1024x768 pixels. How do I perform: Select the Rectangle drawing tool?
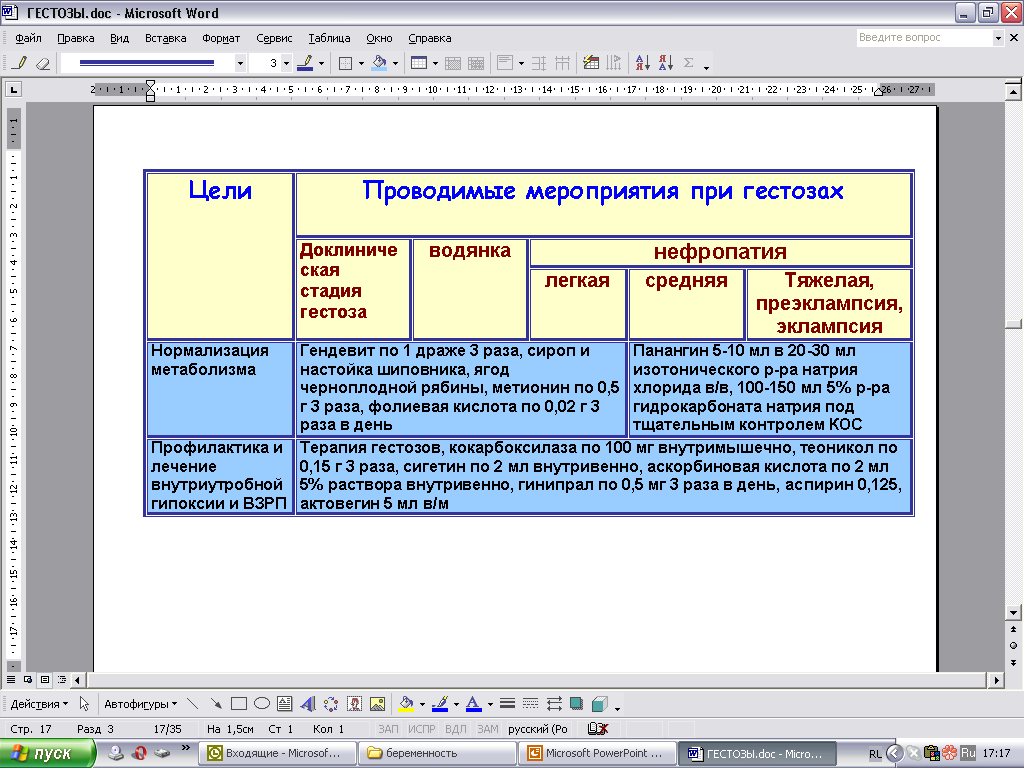pyautogui.click(x=239, y=704)
